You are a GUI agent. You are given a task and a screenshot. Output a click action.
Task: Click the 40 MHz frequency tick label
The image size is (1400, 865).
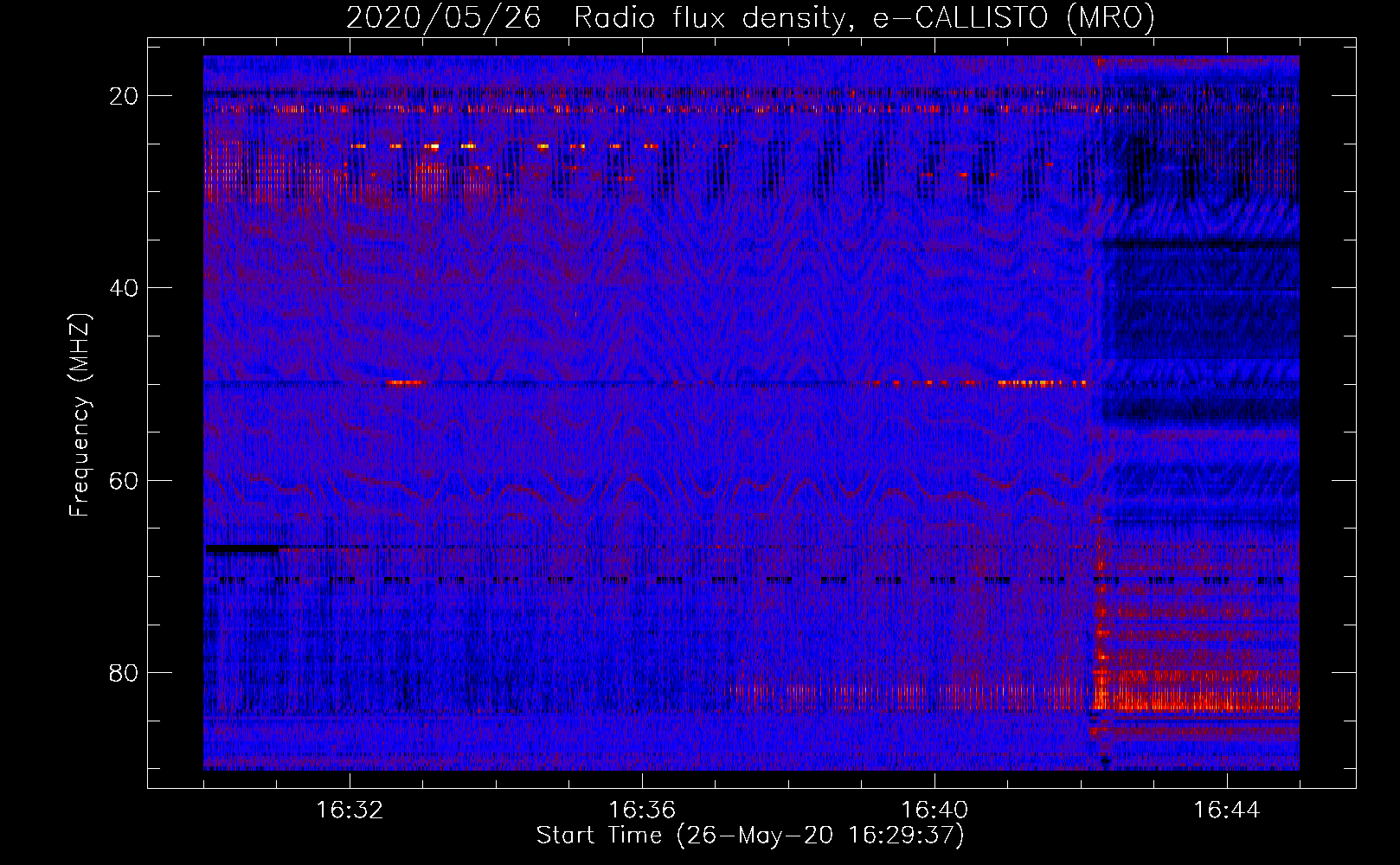click(x=124, y=288)
